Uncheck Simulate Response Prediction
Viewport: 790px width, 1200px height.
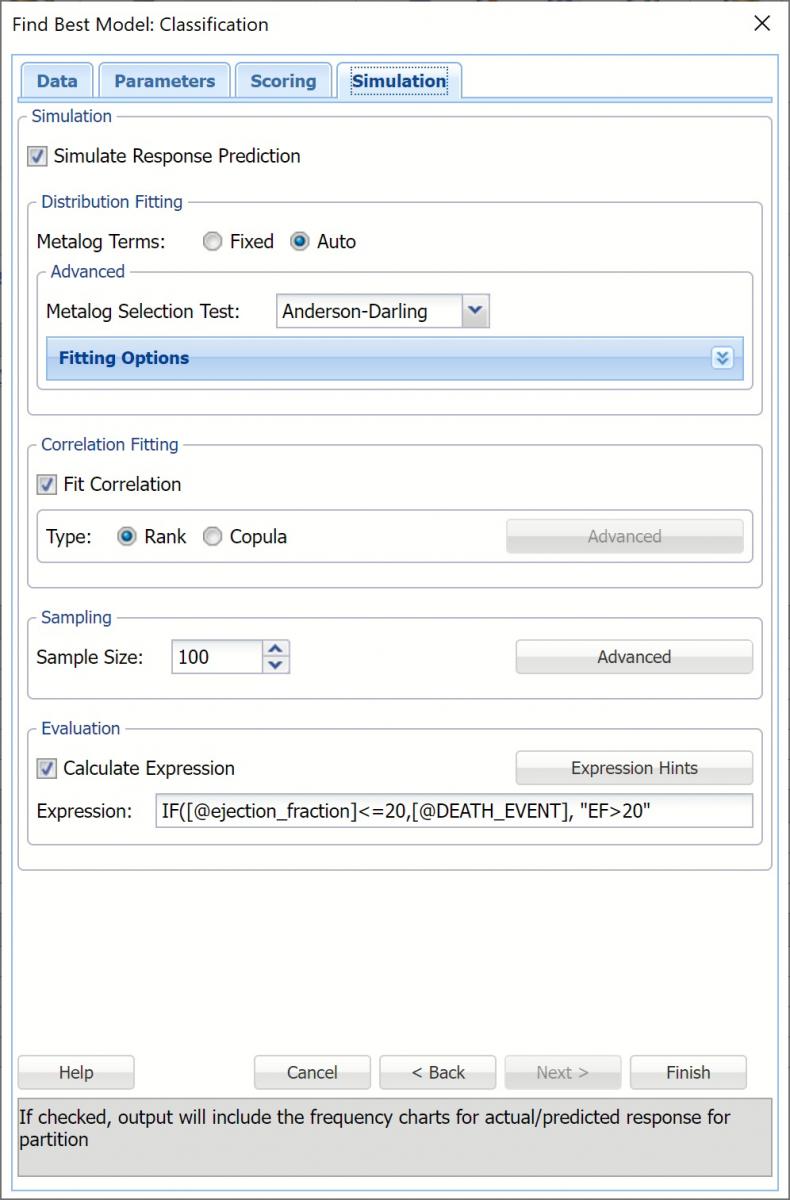click(38, 156)
